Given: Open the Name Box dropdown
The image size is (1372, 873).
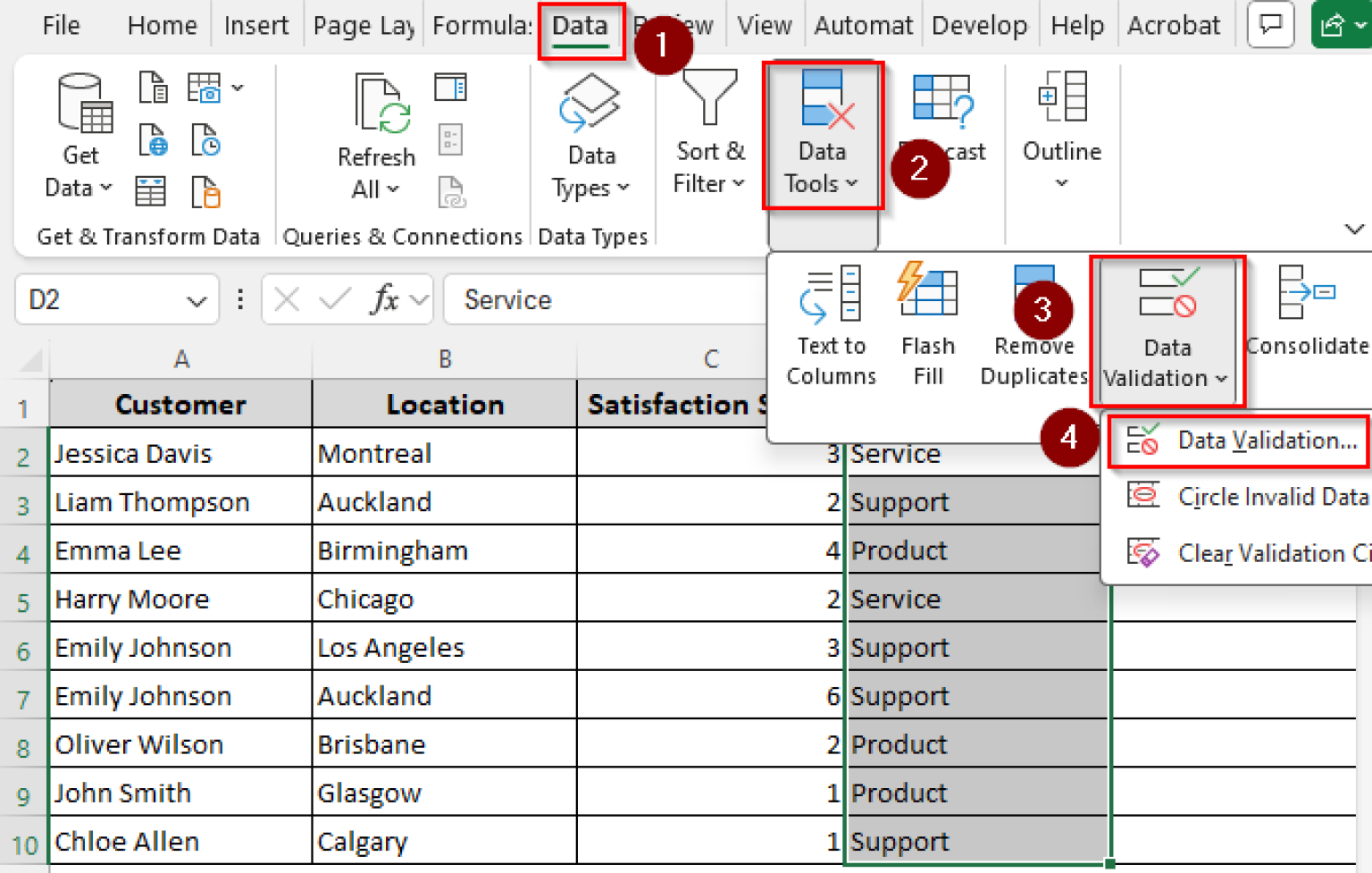Looking at the screenshot, I should 198,299.
